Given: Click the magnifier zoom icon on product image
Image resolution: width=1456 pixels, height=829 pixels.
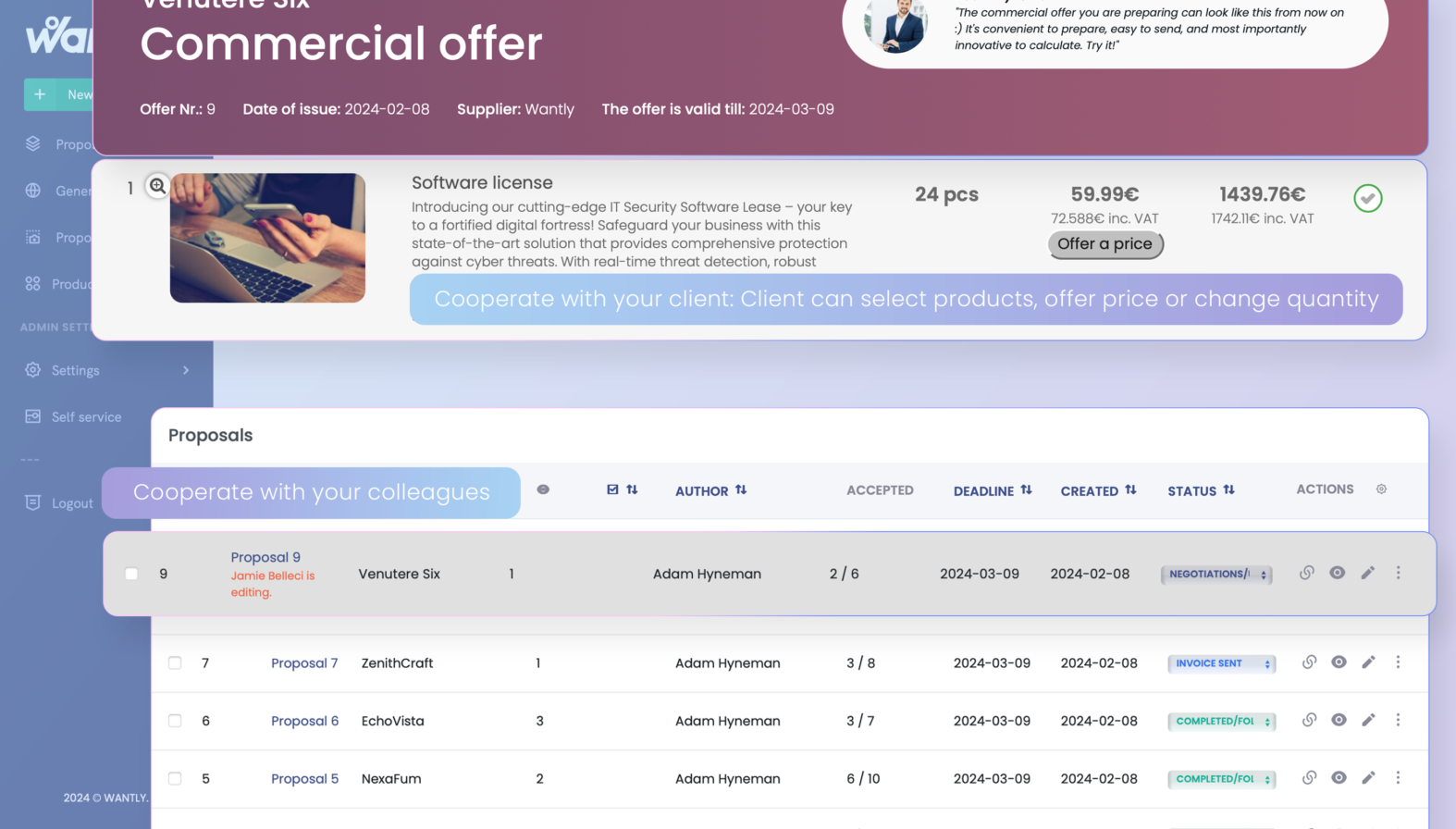Looking at the screenshot, I should coord(158,186).
